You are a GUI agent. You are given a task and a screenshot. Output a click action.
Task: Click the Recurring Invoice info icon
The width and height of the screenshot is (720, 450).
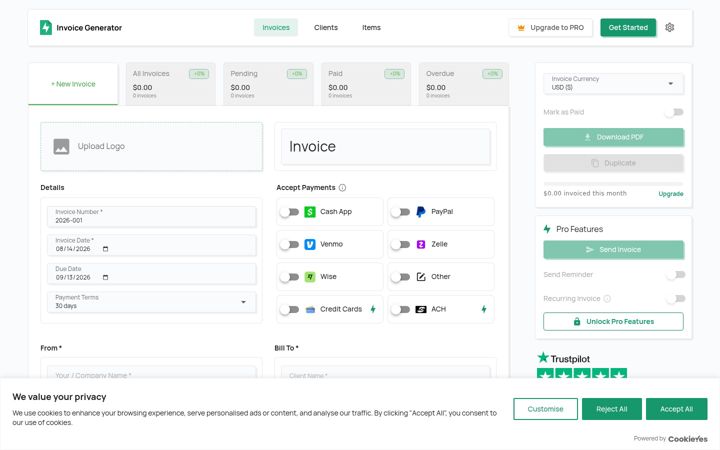click(x=607, y=298)
